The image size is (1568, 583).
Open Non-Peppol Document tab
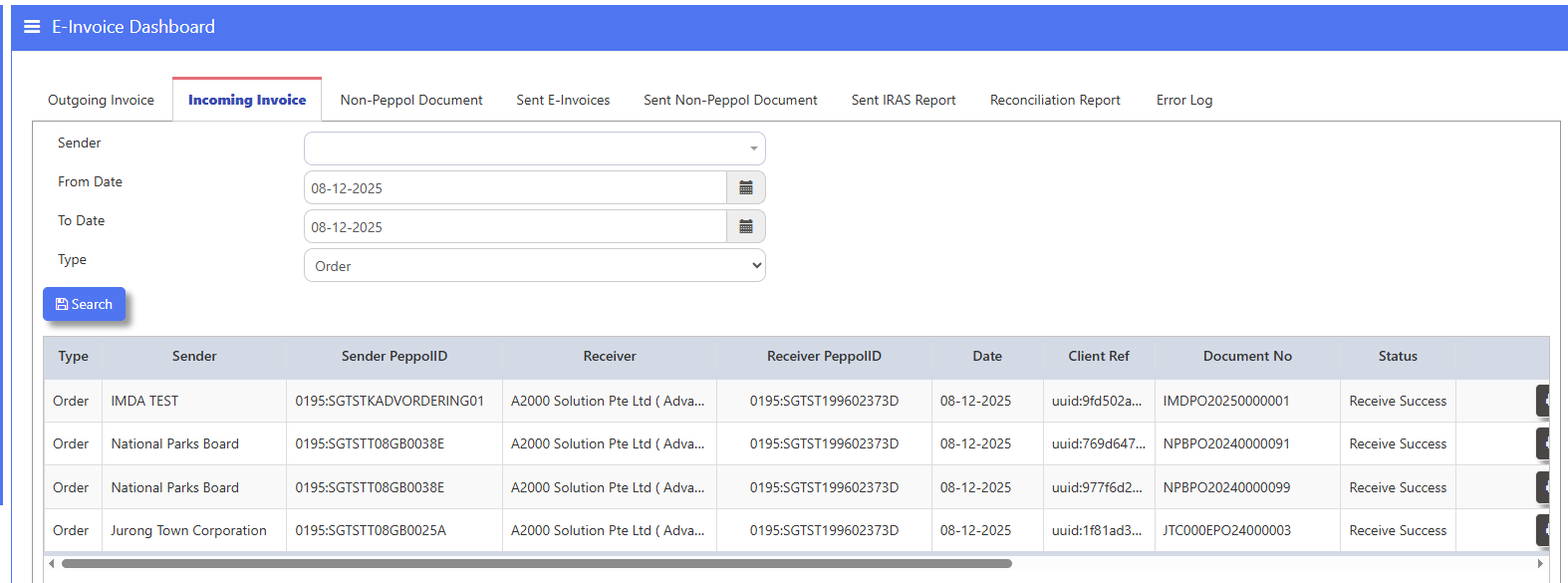point(411,100)
